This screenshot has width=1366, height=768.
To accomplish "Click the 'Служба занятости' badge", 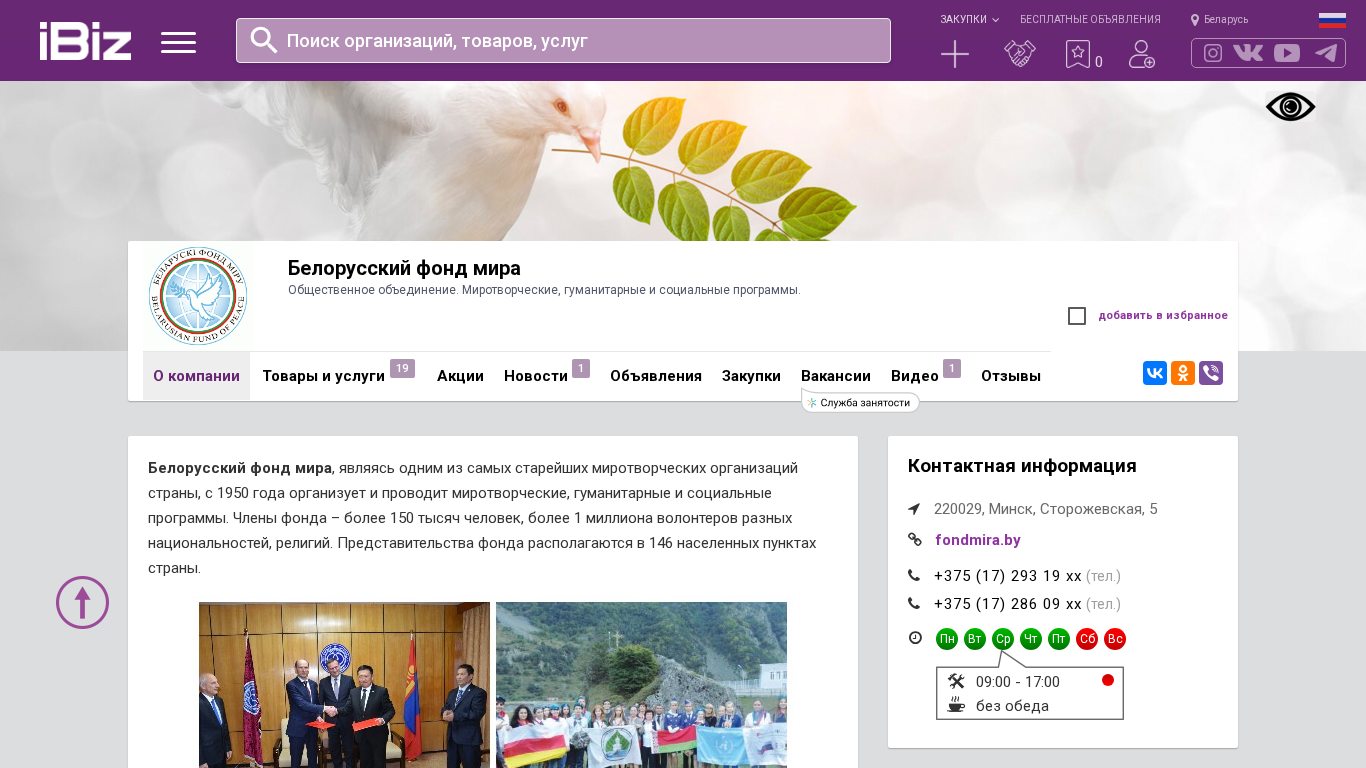I will [x=860, y=402].
